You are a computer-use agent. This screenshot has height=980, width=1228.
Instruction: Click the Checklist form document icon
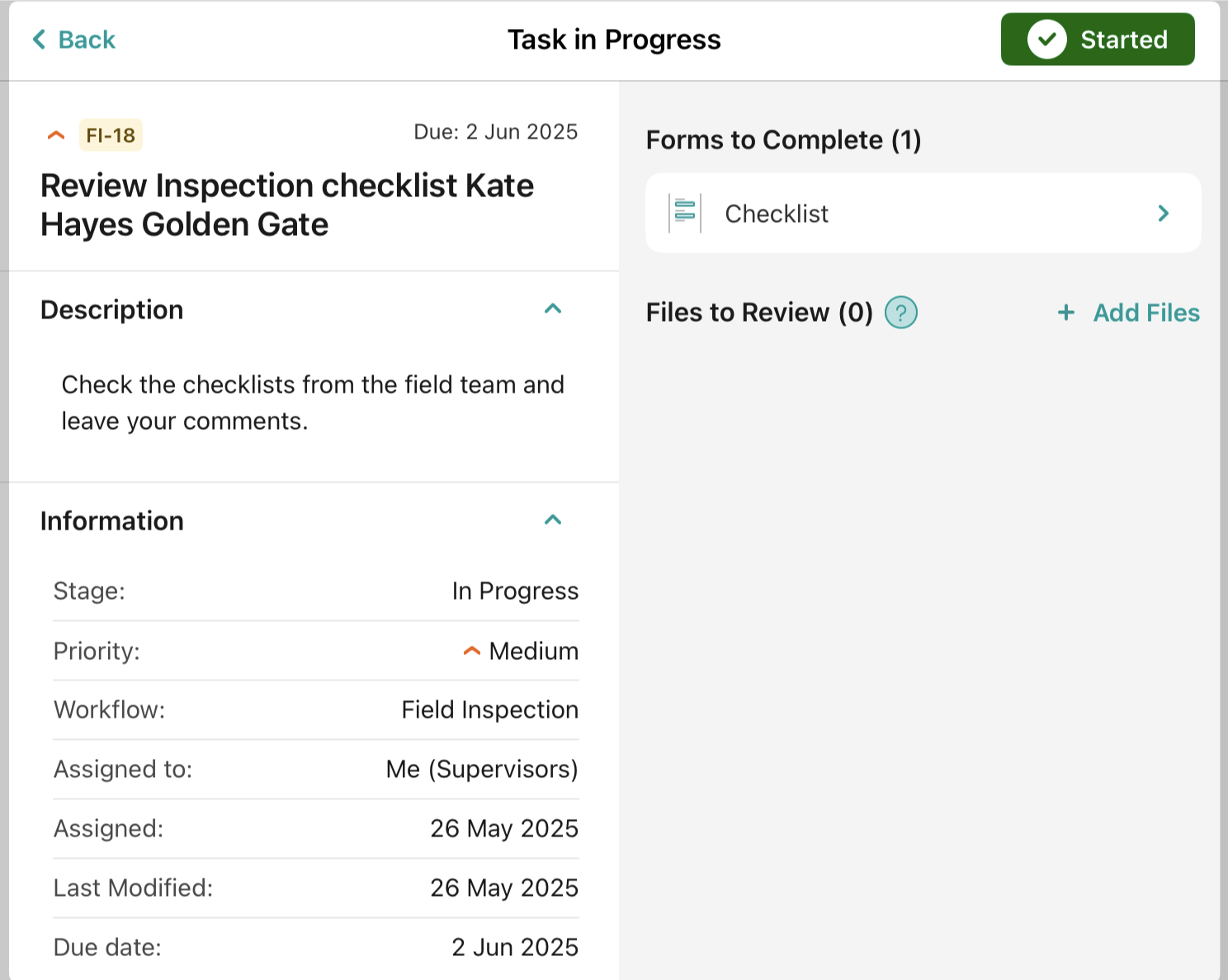[x=685, y=214]
